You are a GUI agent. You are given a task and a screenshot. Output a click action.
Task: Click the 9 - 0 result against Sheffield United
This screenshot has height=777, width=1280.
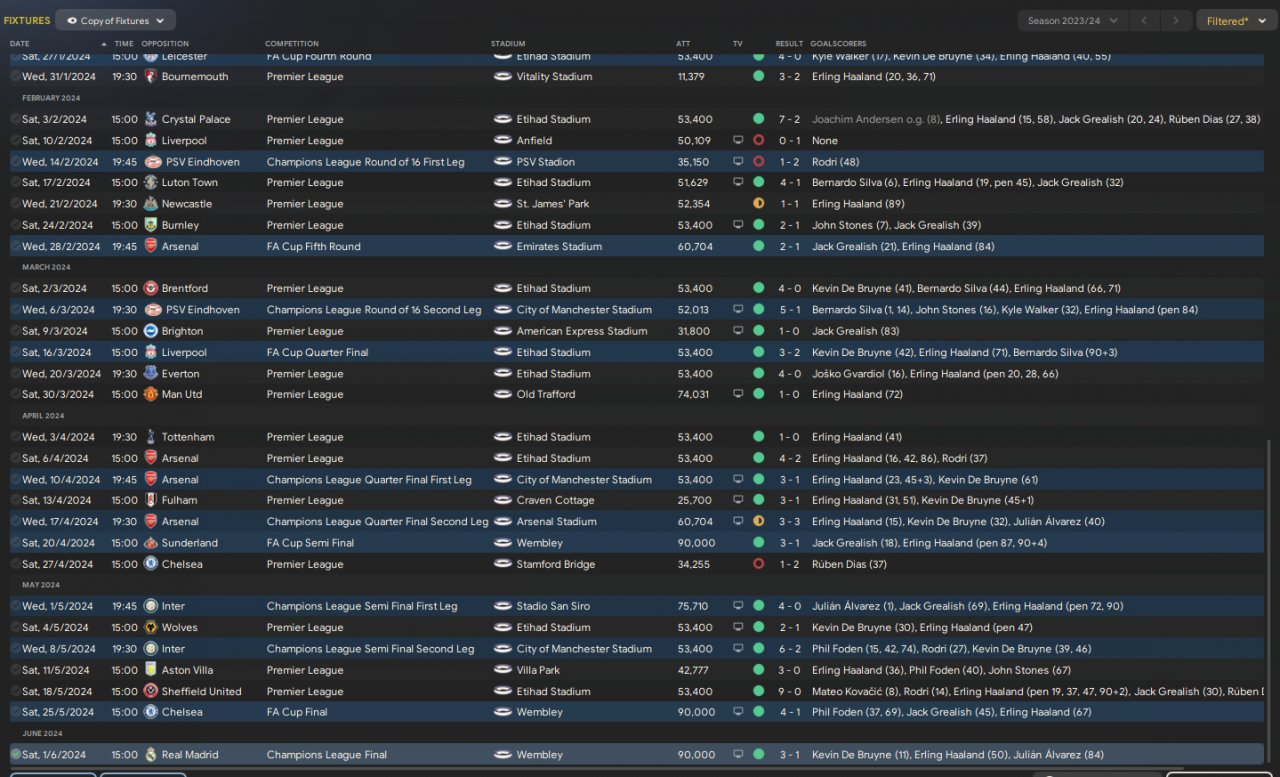tap(789, 691)
